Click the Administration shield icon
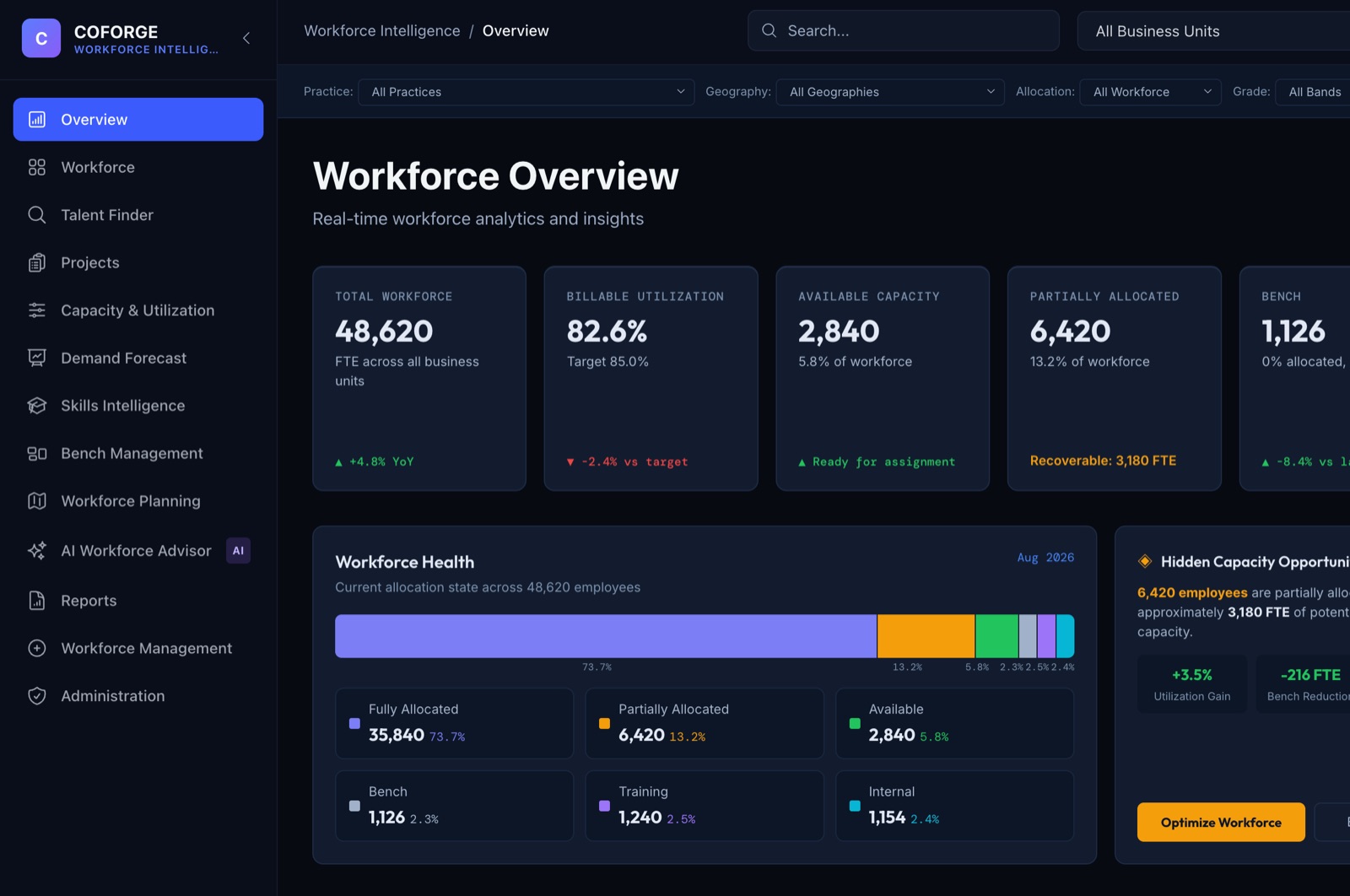Screen dimensions: 1350x896 pyautogui.click(x=37, y=696)
